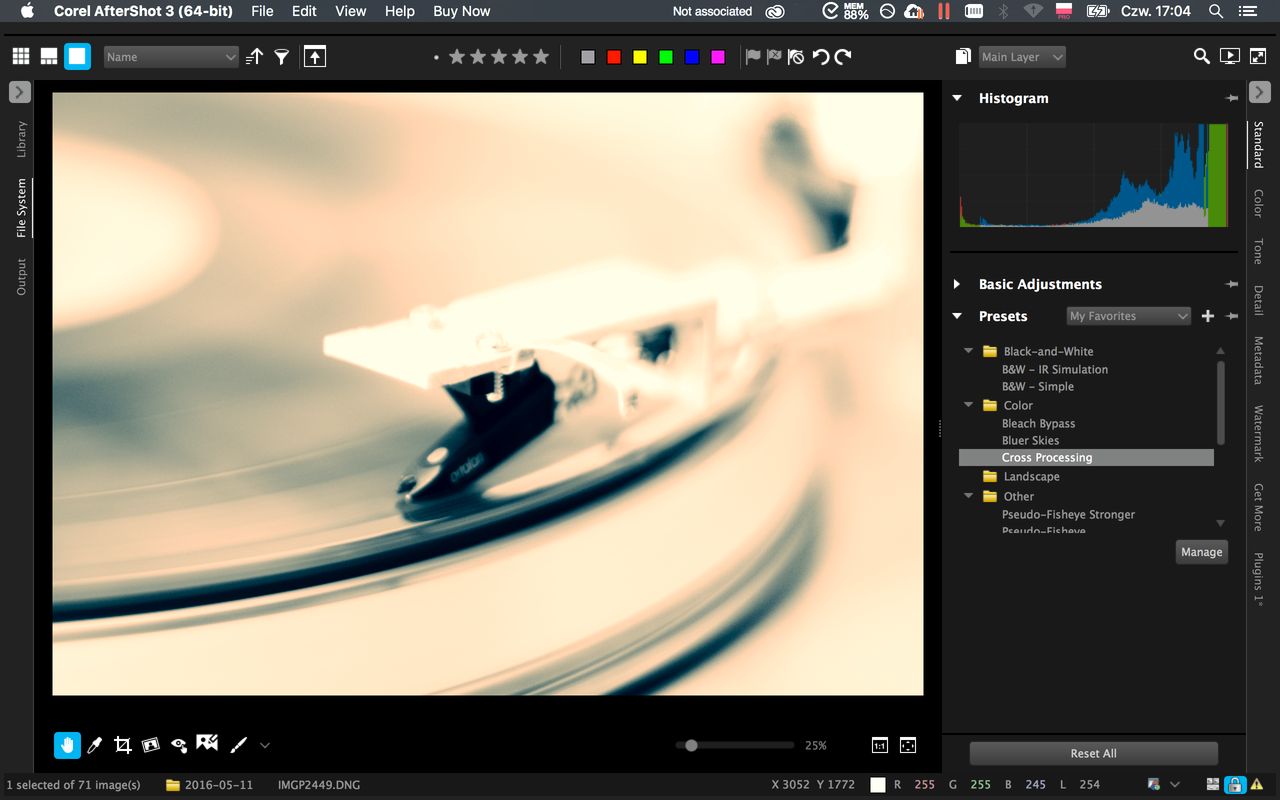Viewport: 1280px width, 800px height.
Task: Start the slideshow from the top toolbar
Action: (x=1230, y=57)
